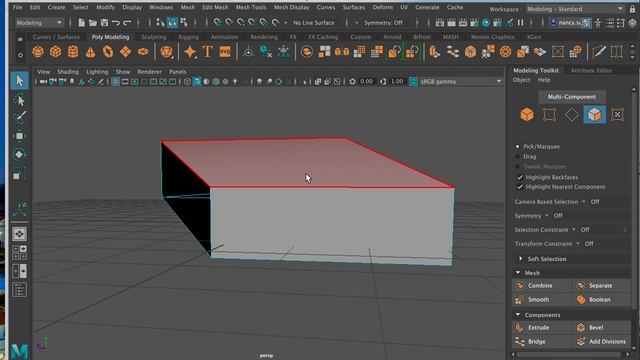
Task: Pick Face selection mode icon
Action: coord(594,115)
